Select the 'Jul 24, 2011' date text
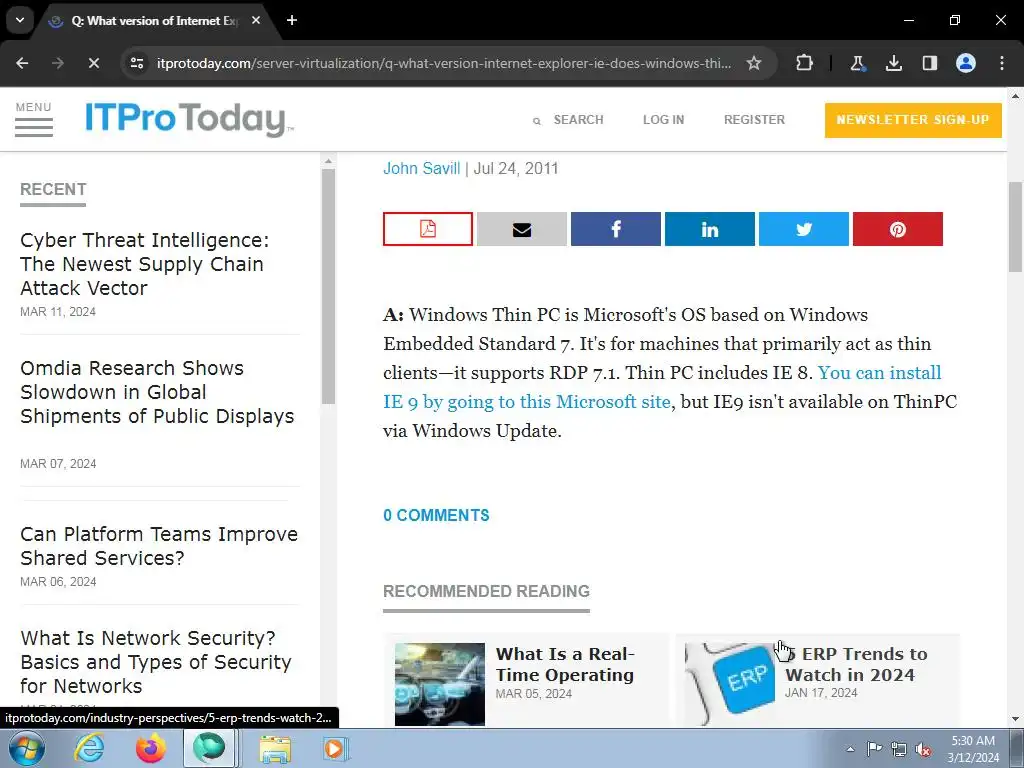Image resolution: width=1024 pixels, height=768 pixels. (x=515, y=168)
